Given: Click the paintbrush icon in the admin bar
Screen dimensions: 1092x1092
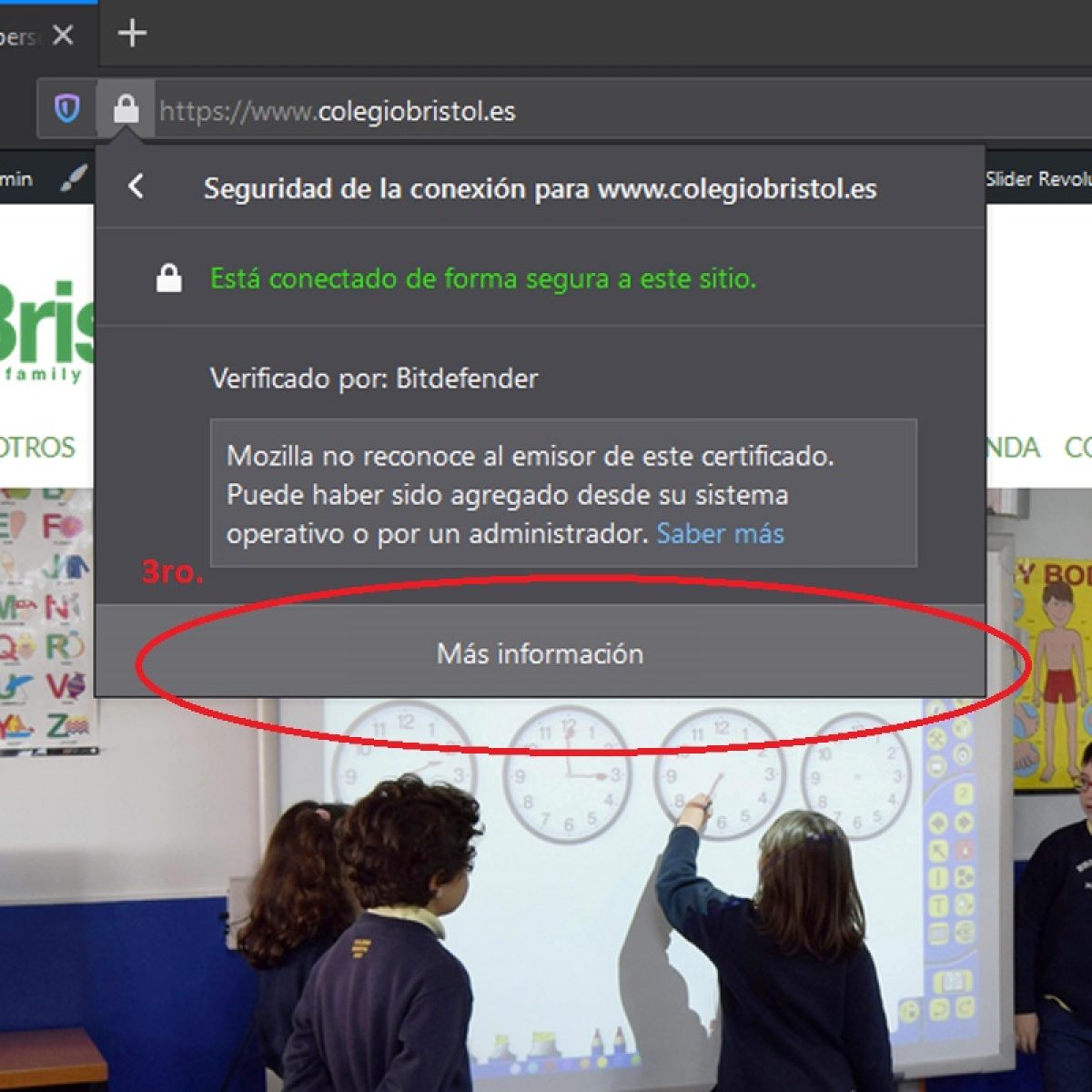Looking at the screenshot, I should coord(73,179).
